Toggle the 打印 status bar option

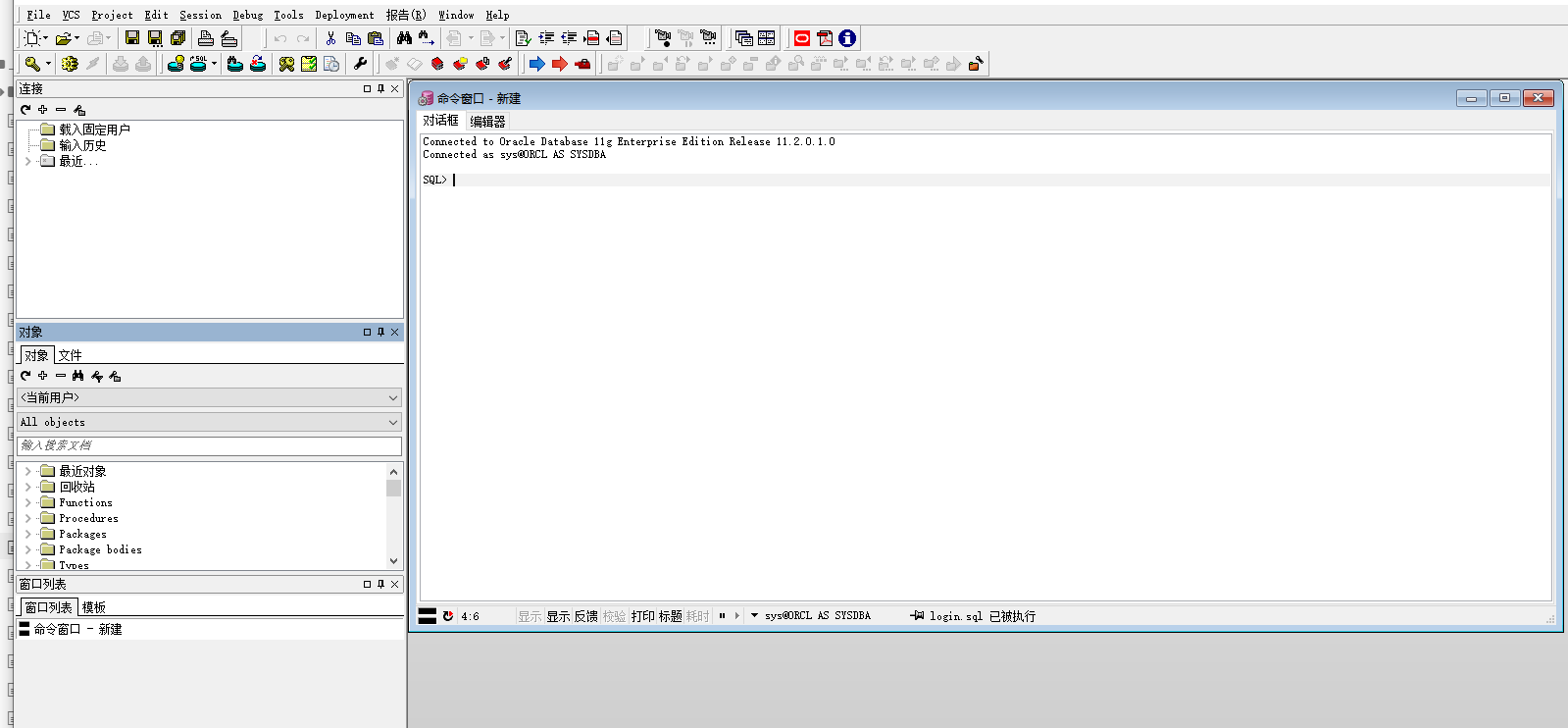click(x=642, y=616)
